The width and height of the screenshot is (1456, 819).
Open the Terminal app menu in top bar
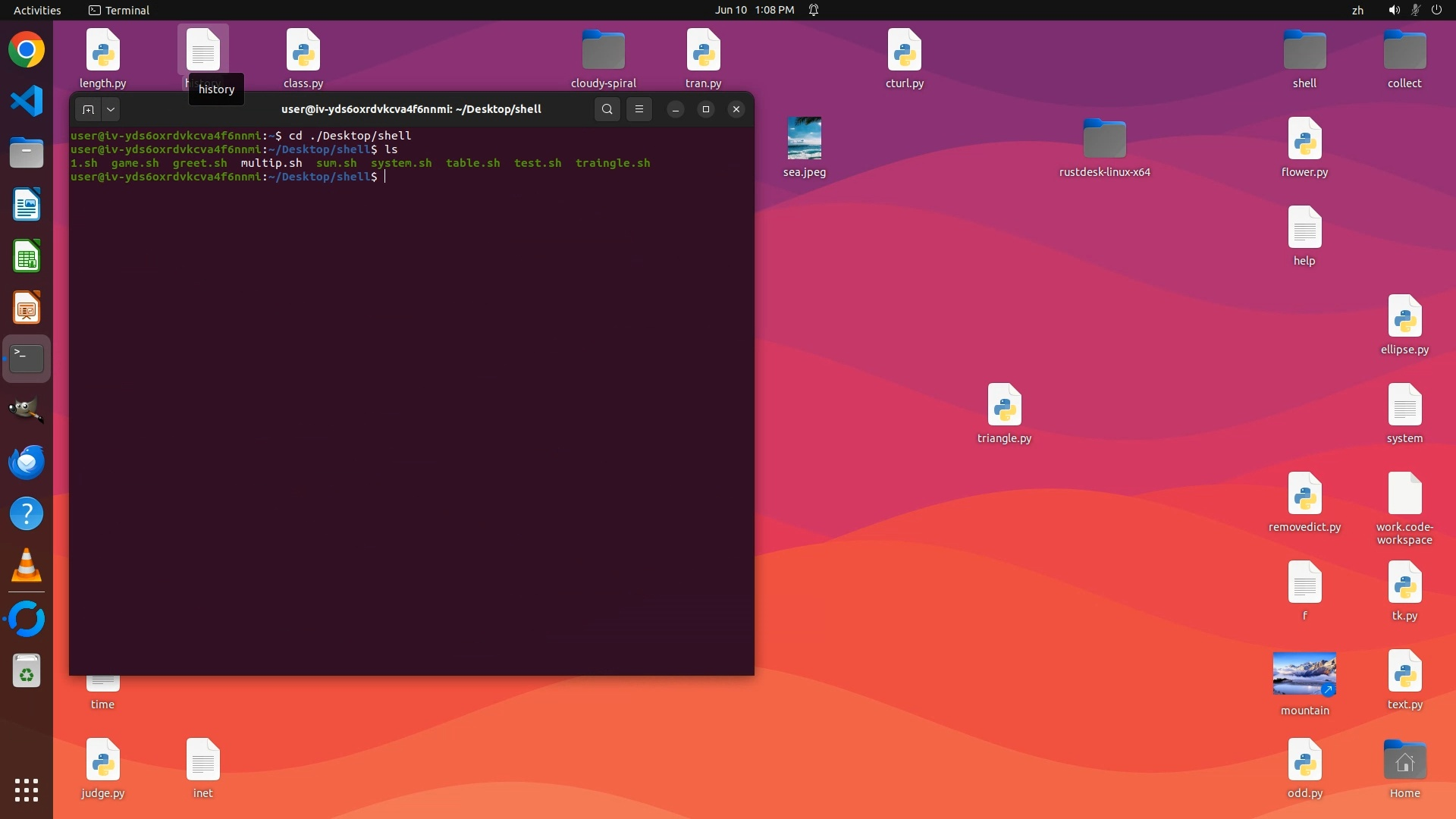(119, 10)
